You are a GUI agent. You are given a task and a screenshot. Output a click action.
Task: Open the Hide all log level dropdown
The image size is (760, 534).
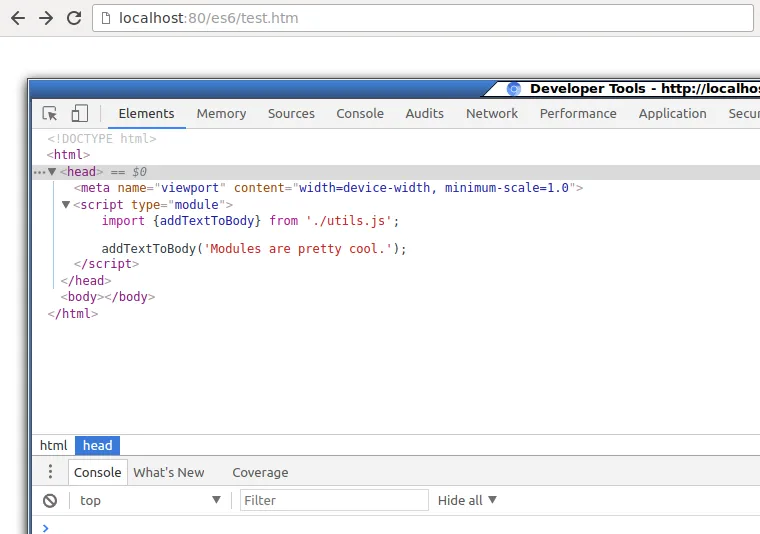click(467, 501)
